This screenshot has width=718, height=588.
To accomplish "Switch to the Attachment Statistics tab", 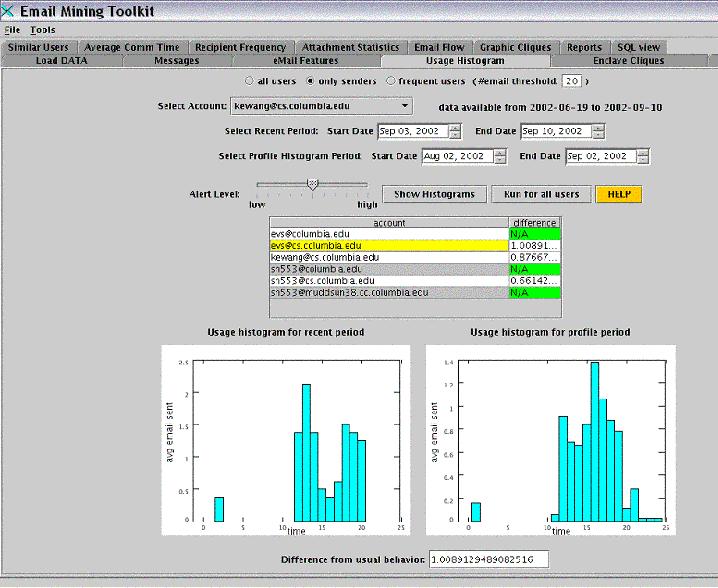I will [x=350, y=47].
